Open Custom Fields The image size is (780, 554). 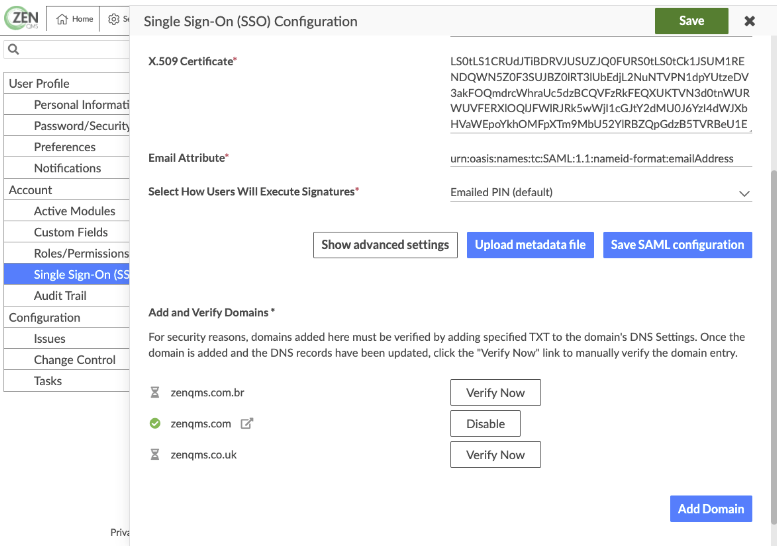coord(67,232)
